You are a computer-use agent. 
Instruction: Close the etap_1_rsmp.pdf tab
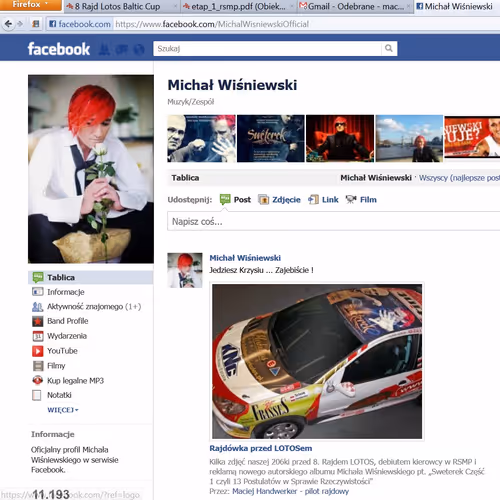pos(292,6)
